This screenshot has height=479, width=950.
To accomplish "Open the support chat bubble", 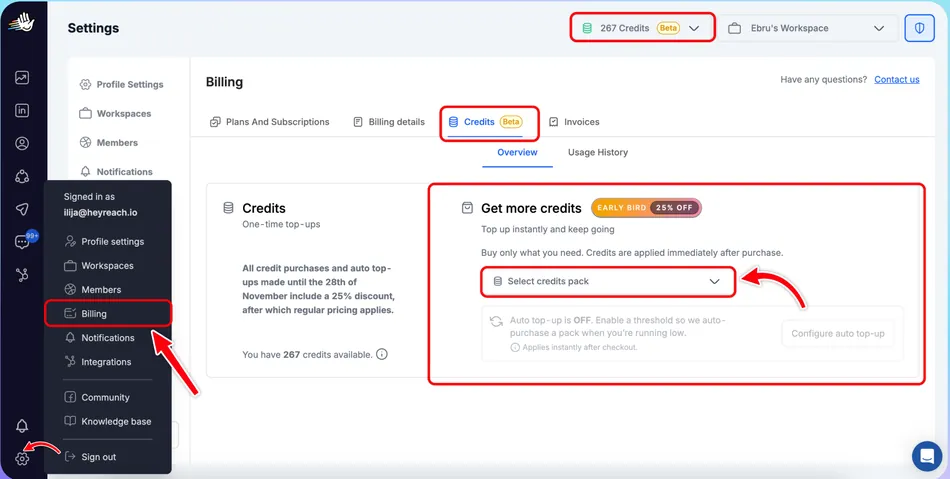I will (x=927, y=457).
